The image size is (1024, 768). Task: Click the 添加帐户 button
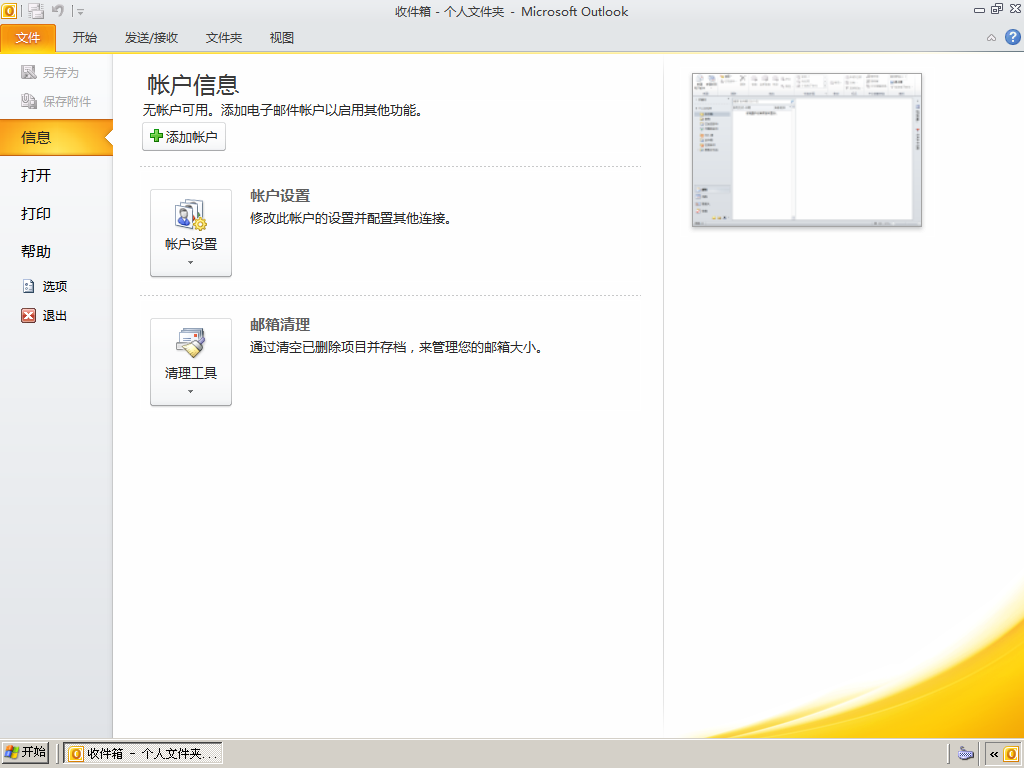coord(184,136)
